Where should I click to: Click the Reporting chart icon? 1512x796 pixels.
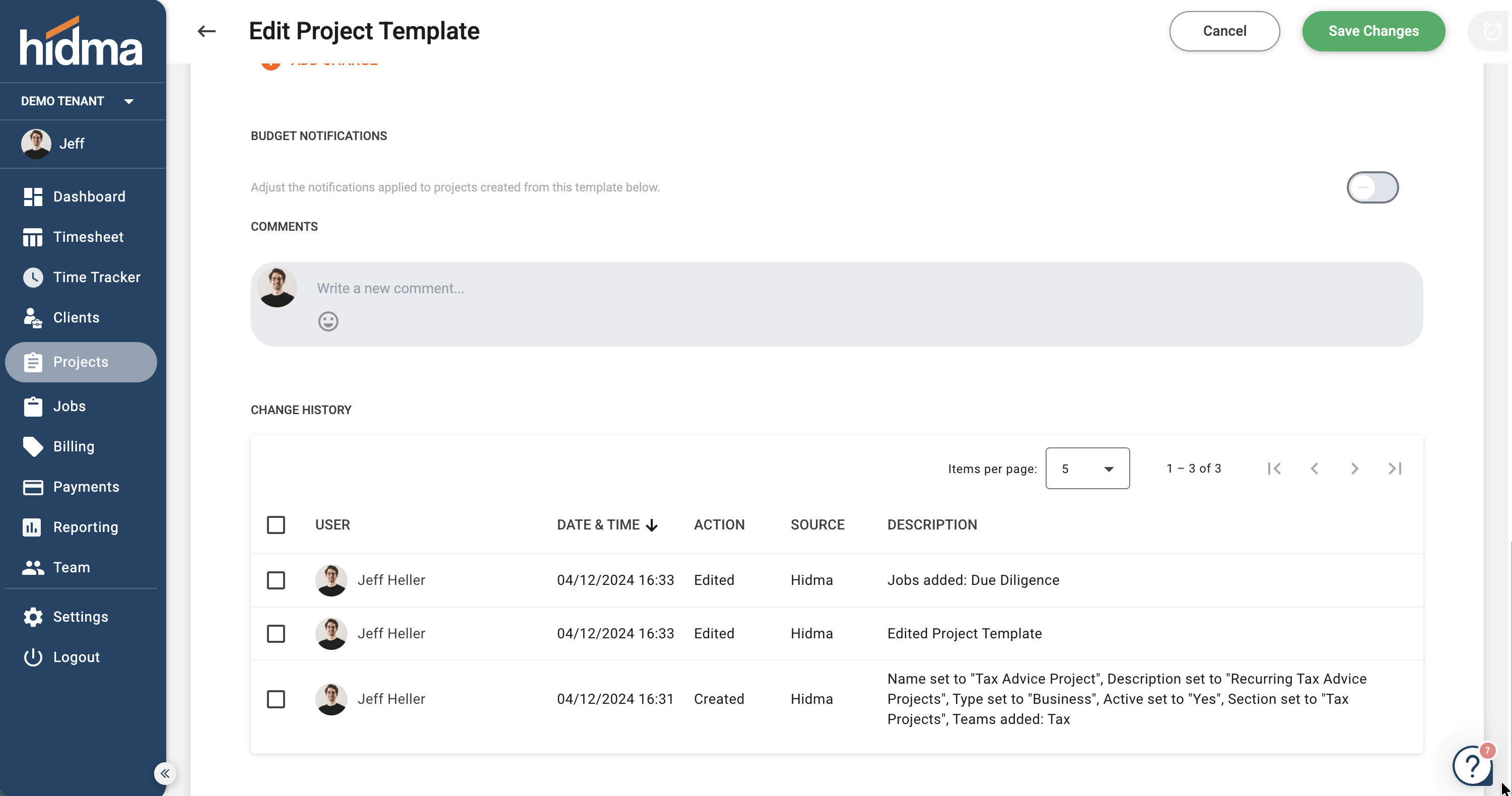click(x=32, y=527)
